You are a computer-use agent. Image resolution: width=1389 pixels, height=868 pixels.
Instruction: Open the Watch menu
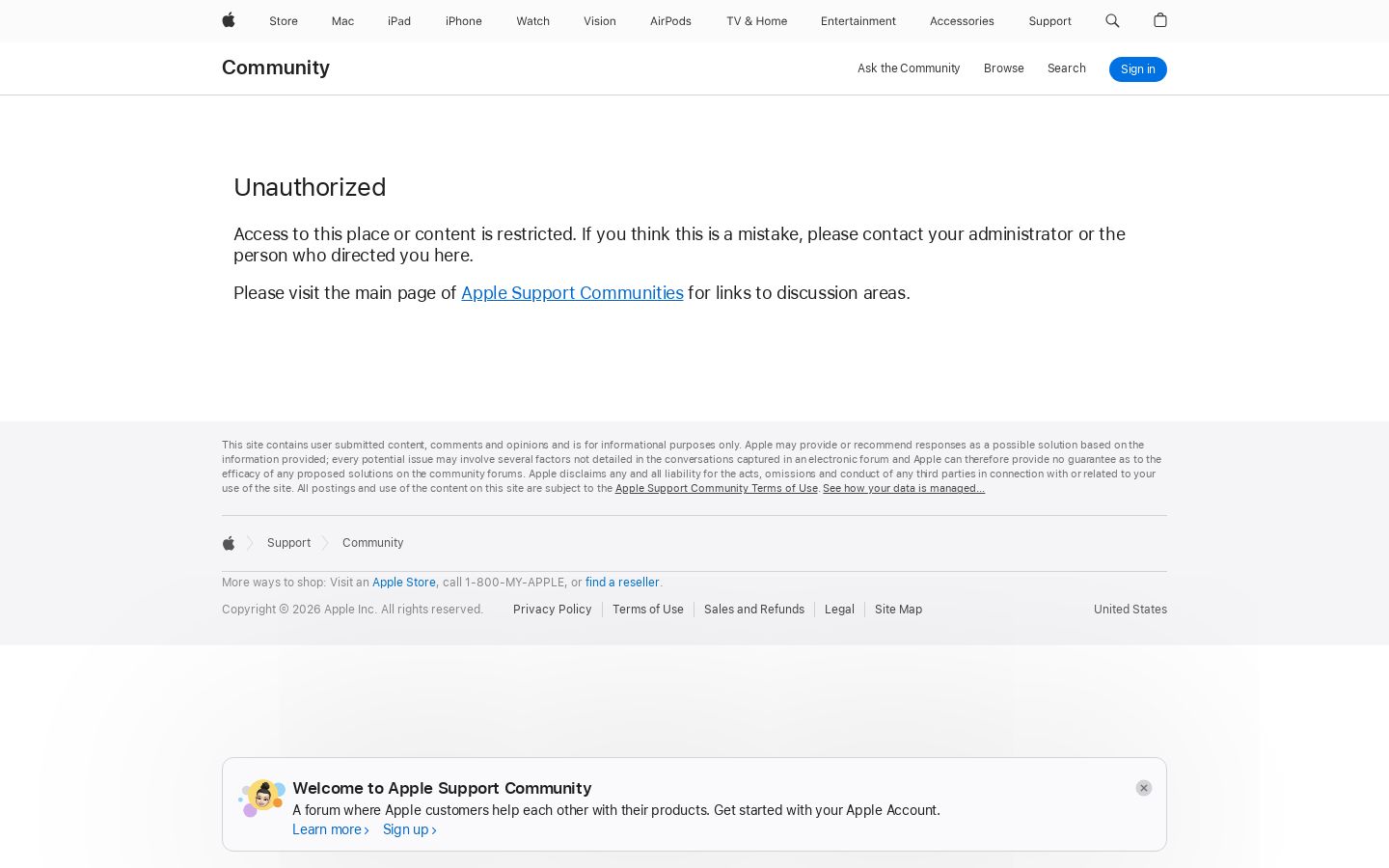[x=532, y=21]
